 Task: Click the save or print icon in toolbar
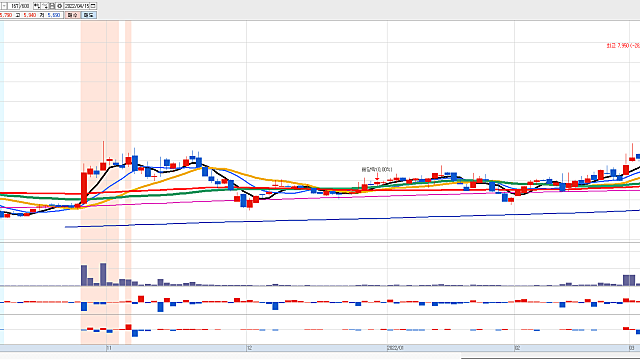[52, 6]
